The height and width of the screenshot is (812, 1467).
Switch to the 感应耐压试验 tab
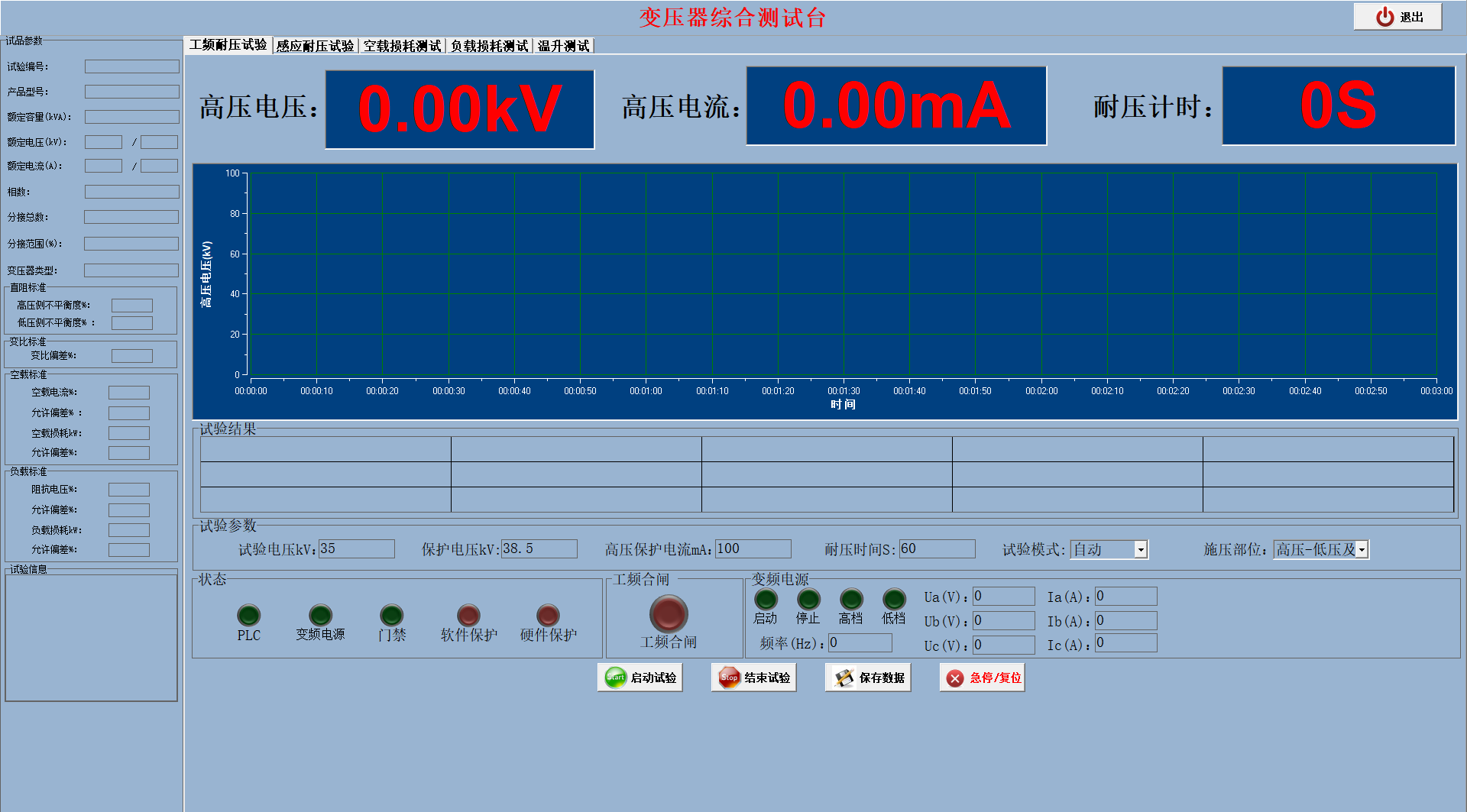pos(315,46)
